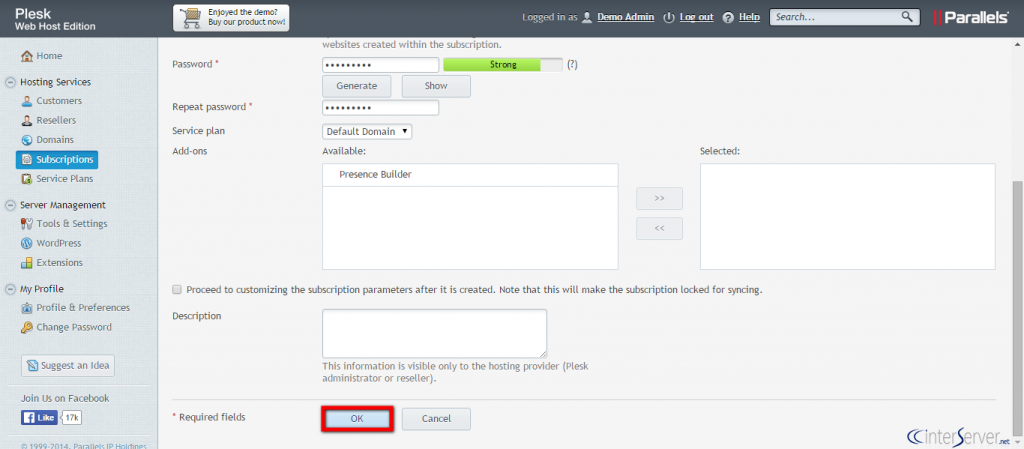Click the Selected add-ons list box
1024x449 pixels.
(848, 217)
